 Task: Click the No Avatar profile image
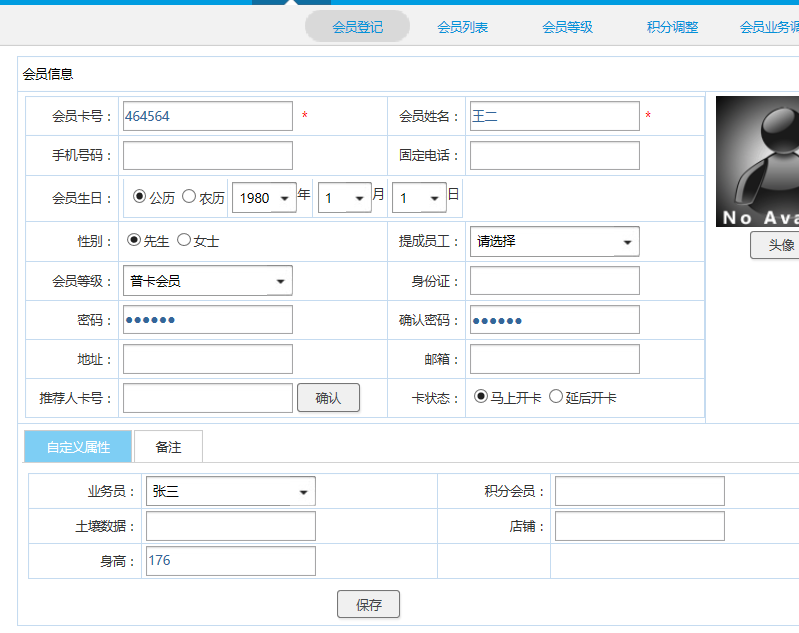coord(758,162)
